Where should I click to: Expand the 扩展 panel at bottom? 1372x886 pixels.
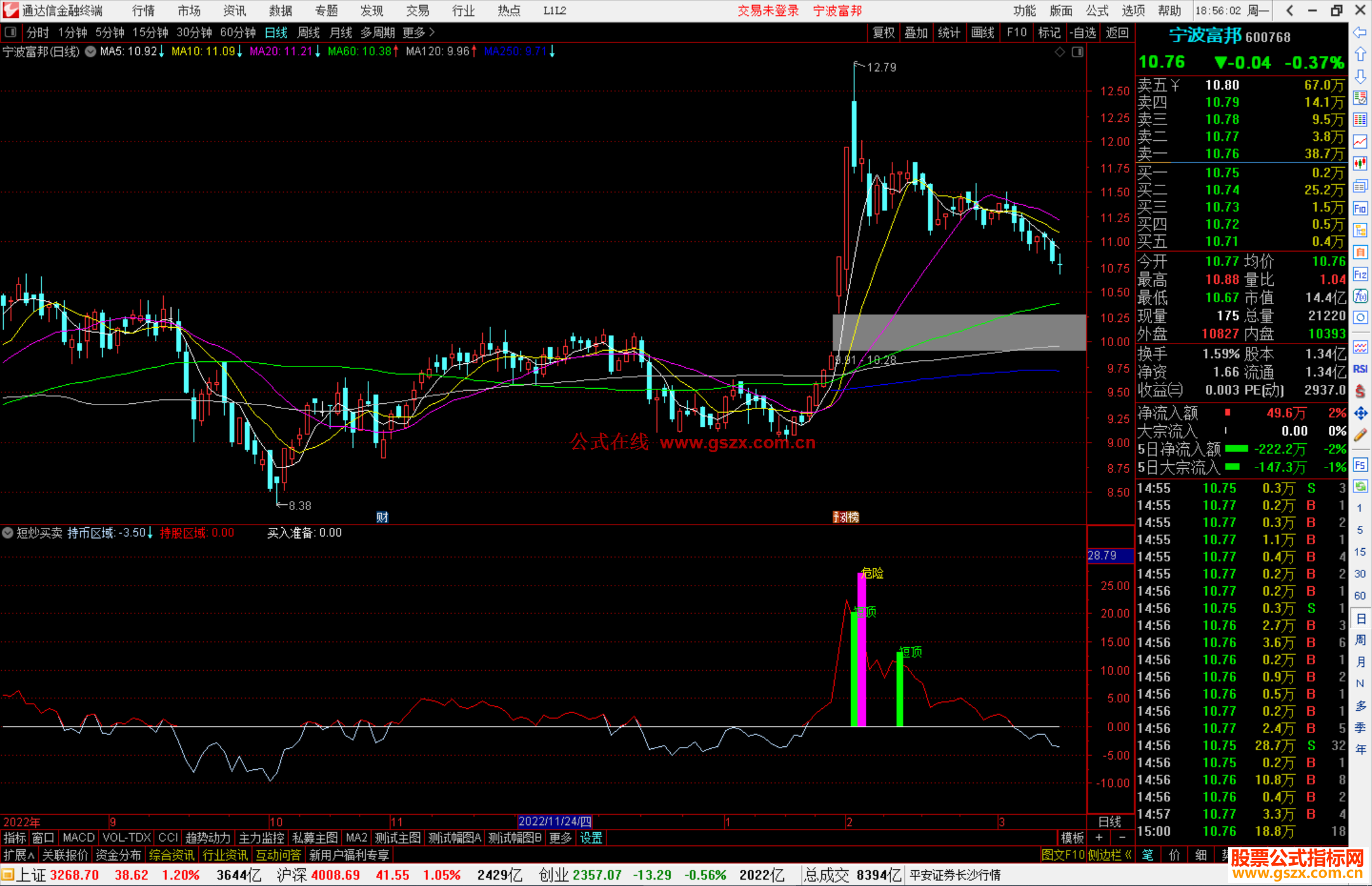coord(18,855)
